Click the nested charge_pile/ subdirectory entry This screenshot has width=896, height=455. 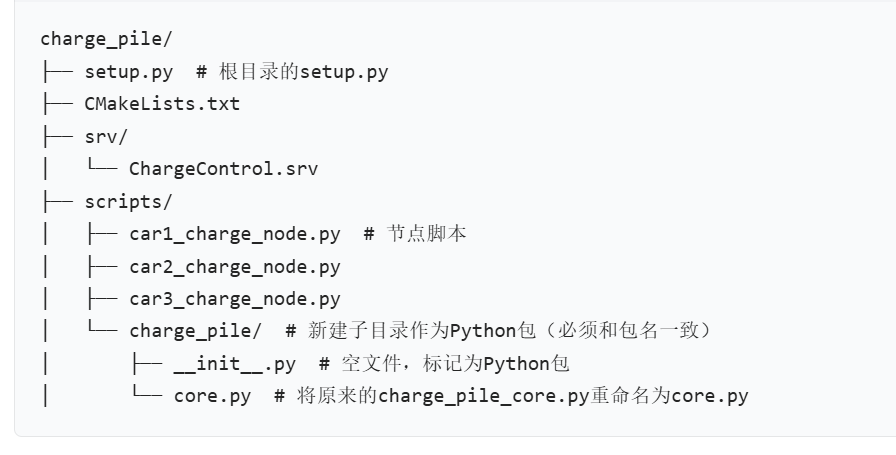point(195,332)
